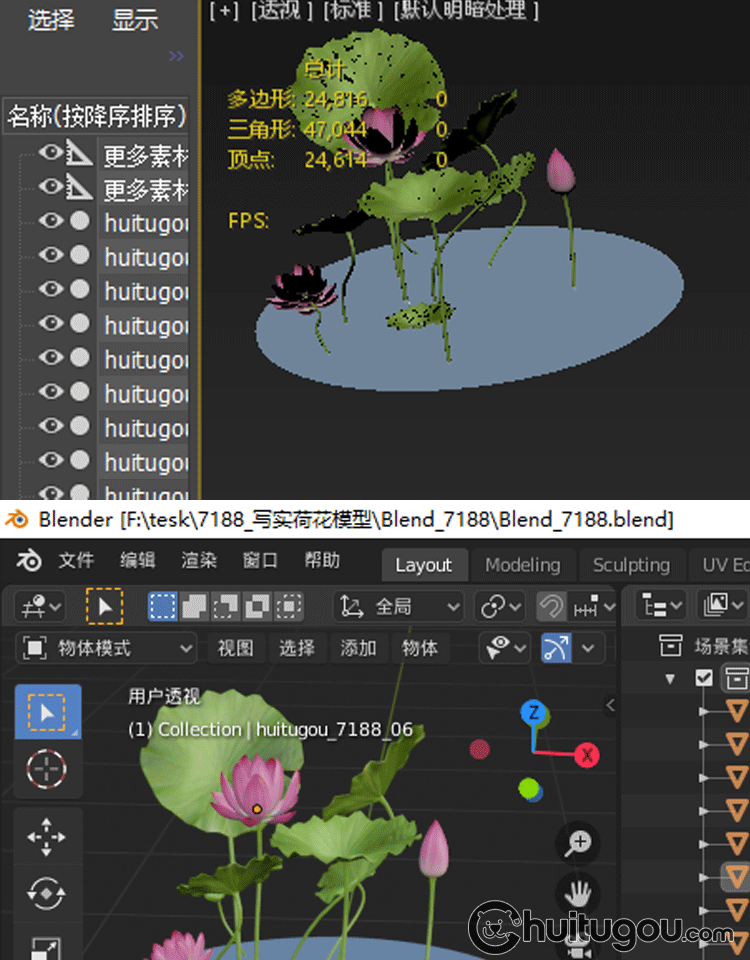Choose the Intersect Selection mode icon
Image resolution: width=750 pixels, height=960 pixels.
(289, 607)
